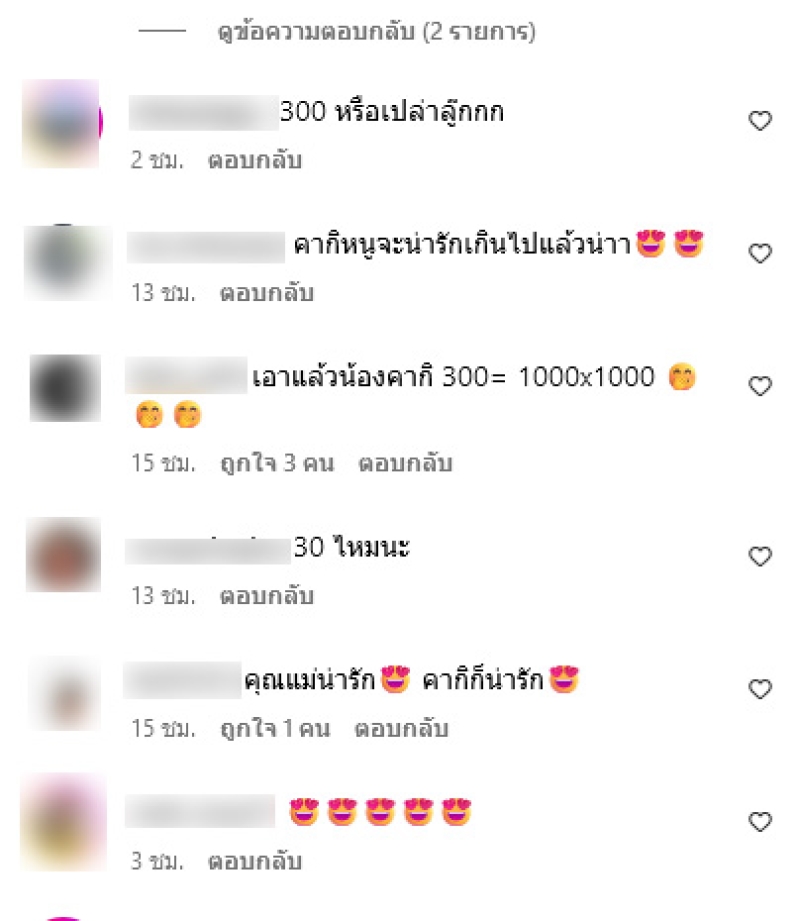Open avatar of 'คากิหนูจะน่ารักเกินไป' commenter
The width and height of the screenshot is (800, 921).
(x=68, y=263)
